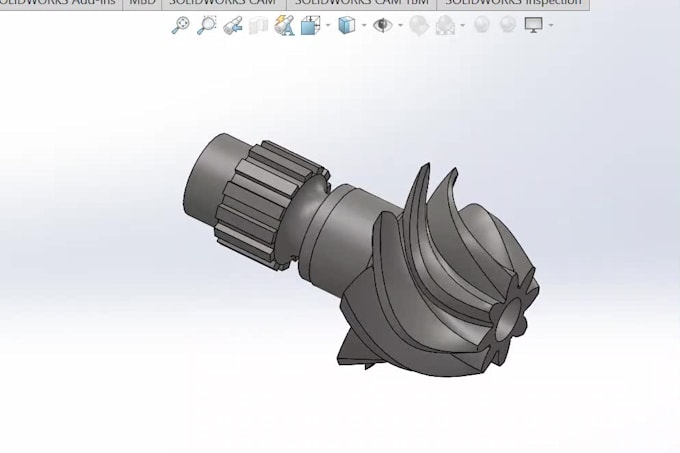The height and width of the screenshot is (453, 680).
Task: Click the Apply Scene icon
Action: point(445,25)
